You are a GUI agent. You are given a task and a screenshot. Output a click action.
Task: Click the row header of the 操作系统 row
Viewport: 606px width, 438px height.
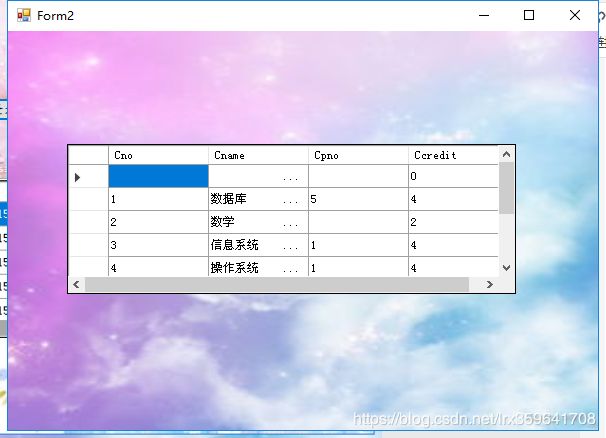pos(89,266)
